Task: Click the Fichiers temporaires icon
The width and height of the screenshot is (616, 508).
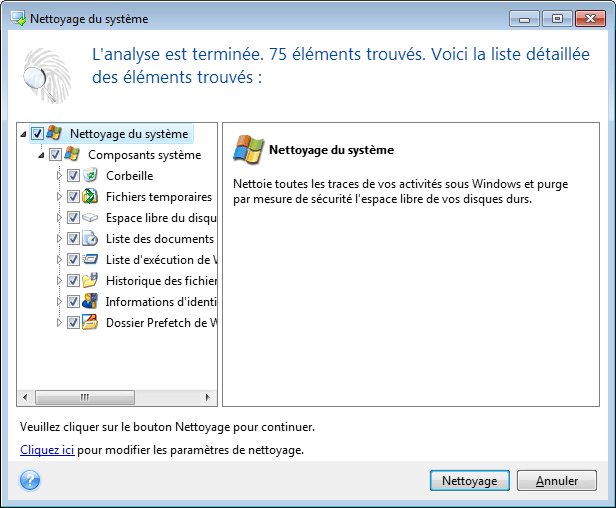Action: coord(89,197)
